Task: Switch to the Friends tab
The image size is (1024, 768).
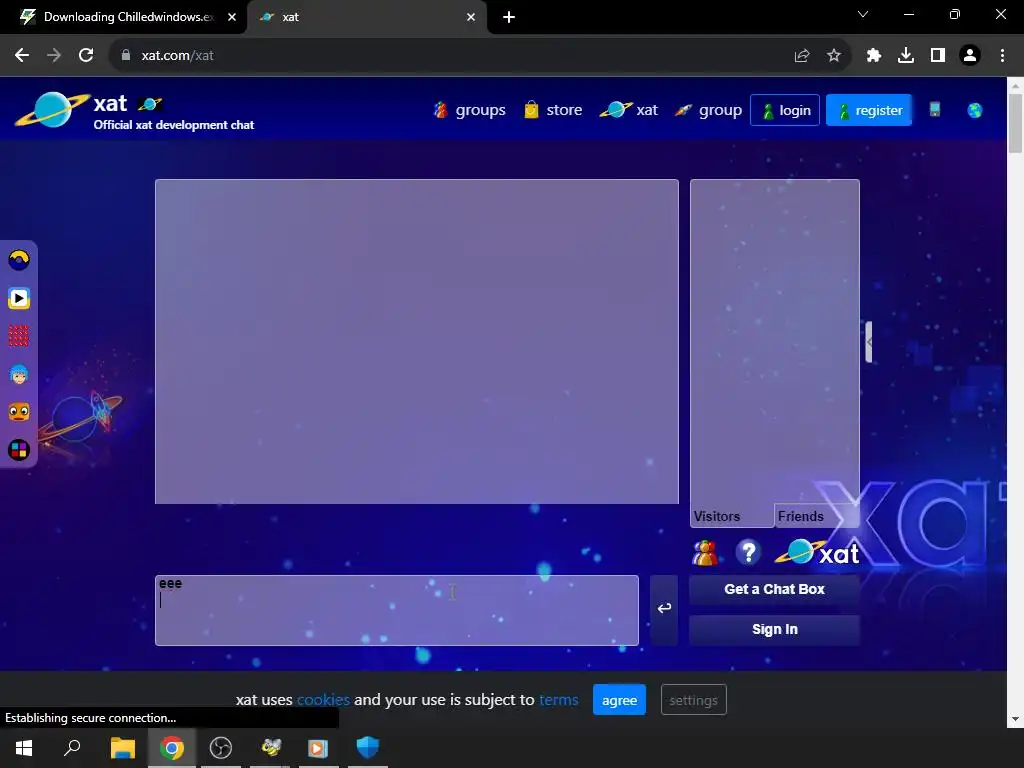Action: (816, 516)
